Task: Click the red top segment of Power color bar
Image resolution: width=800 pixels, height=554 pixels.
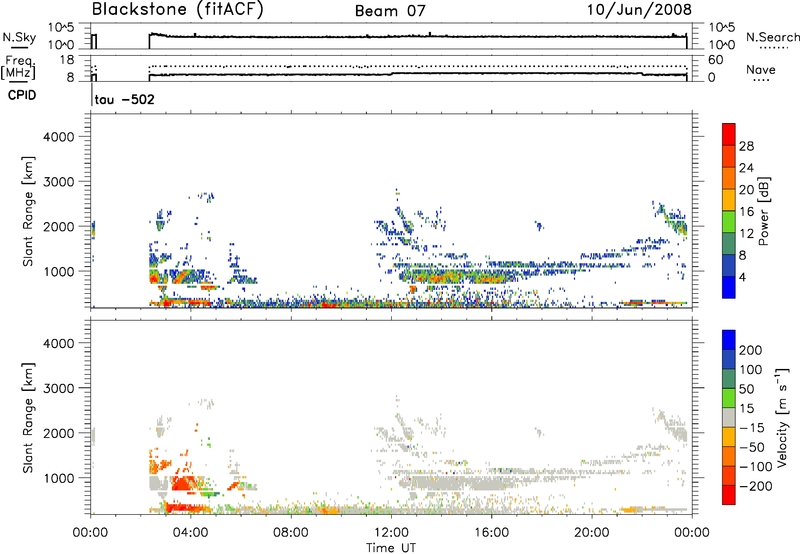Action: [729, 135]
